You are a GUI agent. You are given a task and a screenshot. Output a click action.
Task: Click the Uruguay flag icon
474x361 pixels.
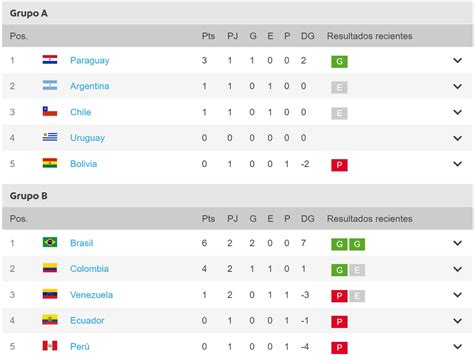coord(50,137)
